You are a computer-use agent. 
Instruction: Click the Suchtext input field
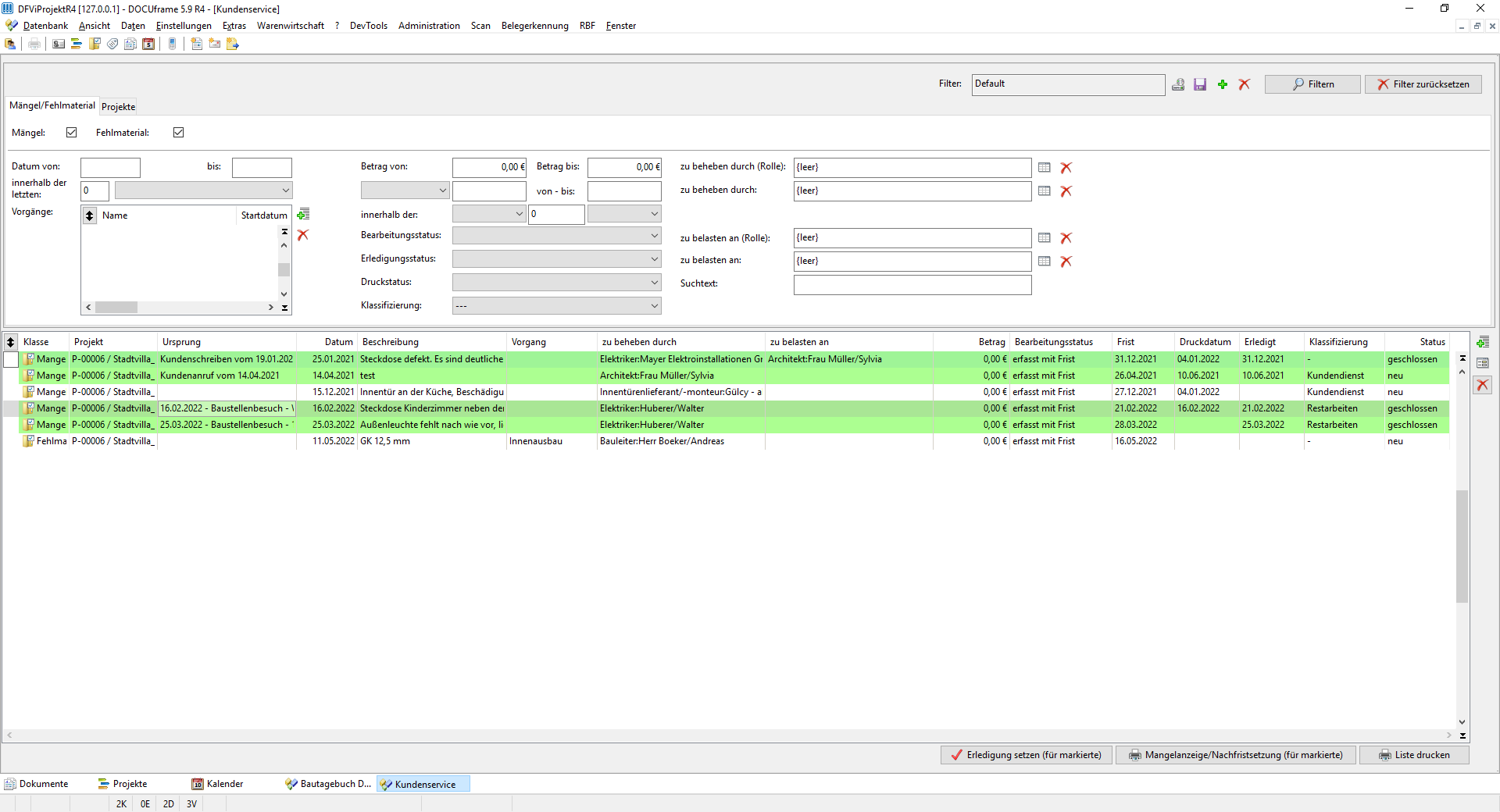coord(912,285)
